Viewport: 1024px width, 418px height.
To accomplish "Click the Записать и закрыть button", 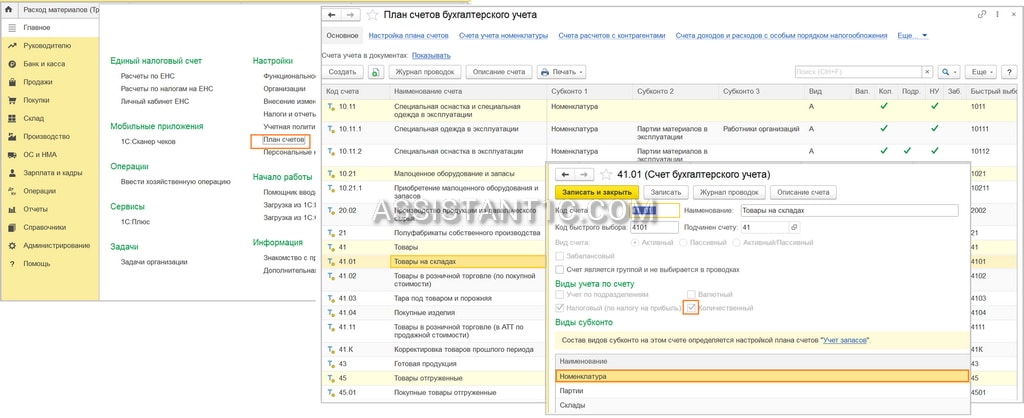I will coord(596,192).
